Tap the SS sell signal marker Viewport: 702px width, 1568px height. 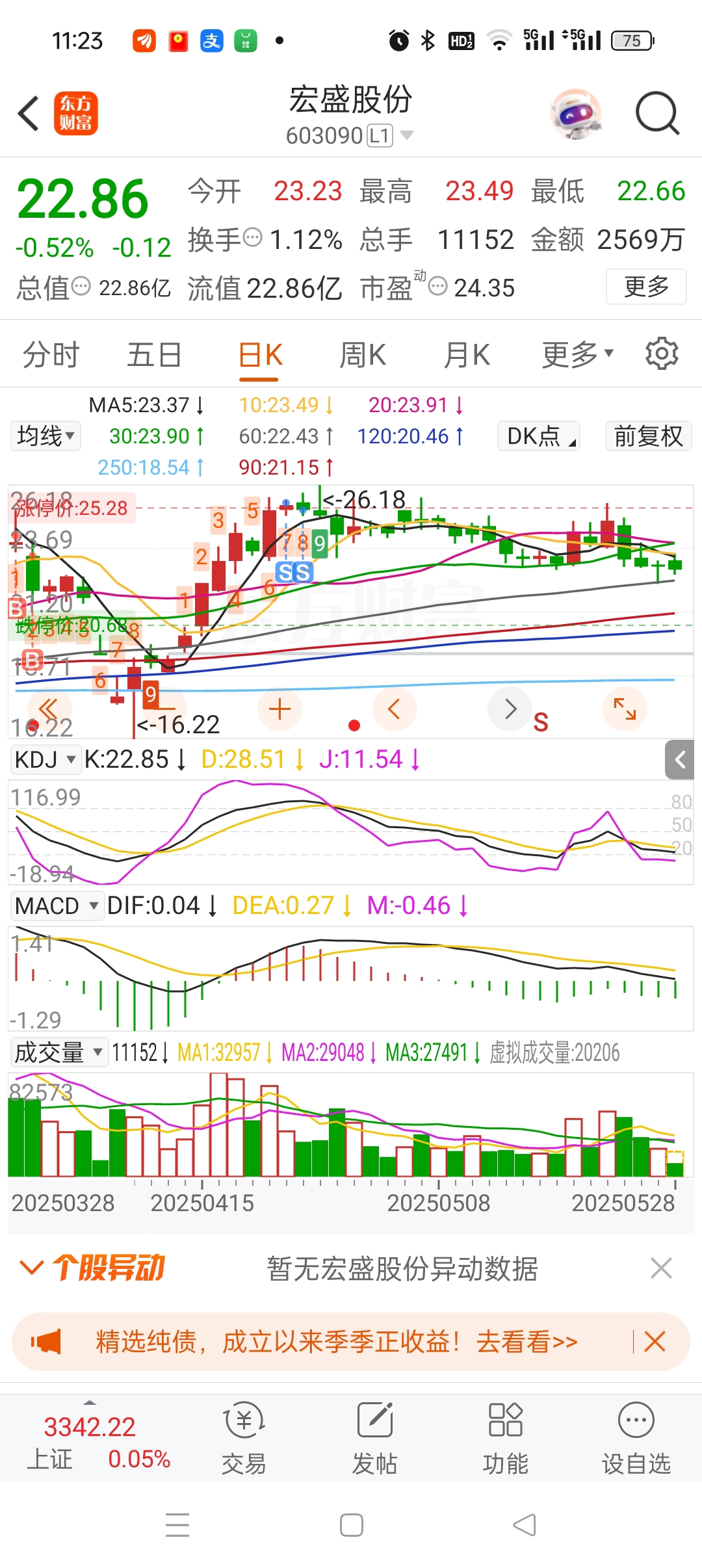(x=294, y=572)
